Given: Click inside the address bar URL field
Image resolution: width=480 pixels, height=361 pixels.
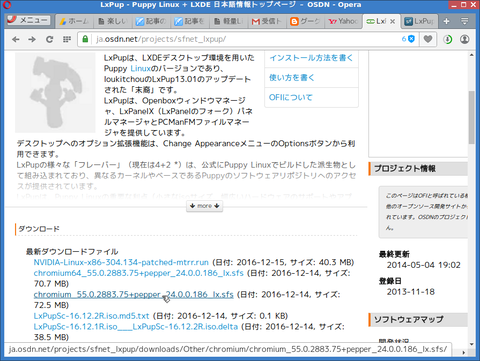Looking at the screenshot, I should point(247,39).
